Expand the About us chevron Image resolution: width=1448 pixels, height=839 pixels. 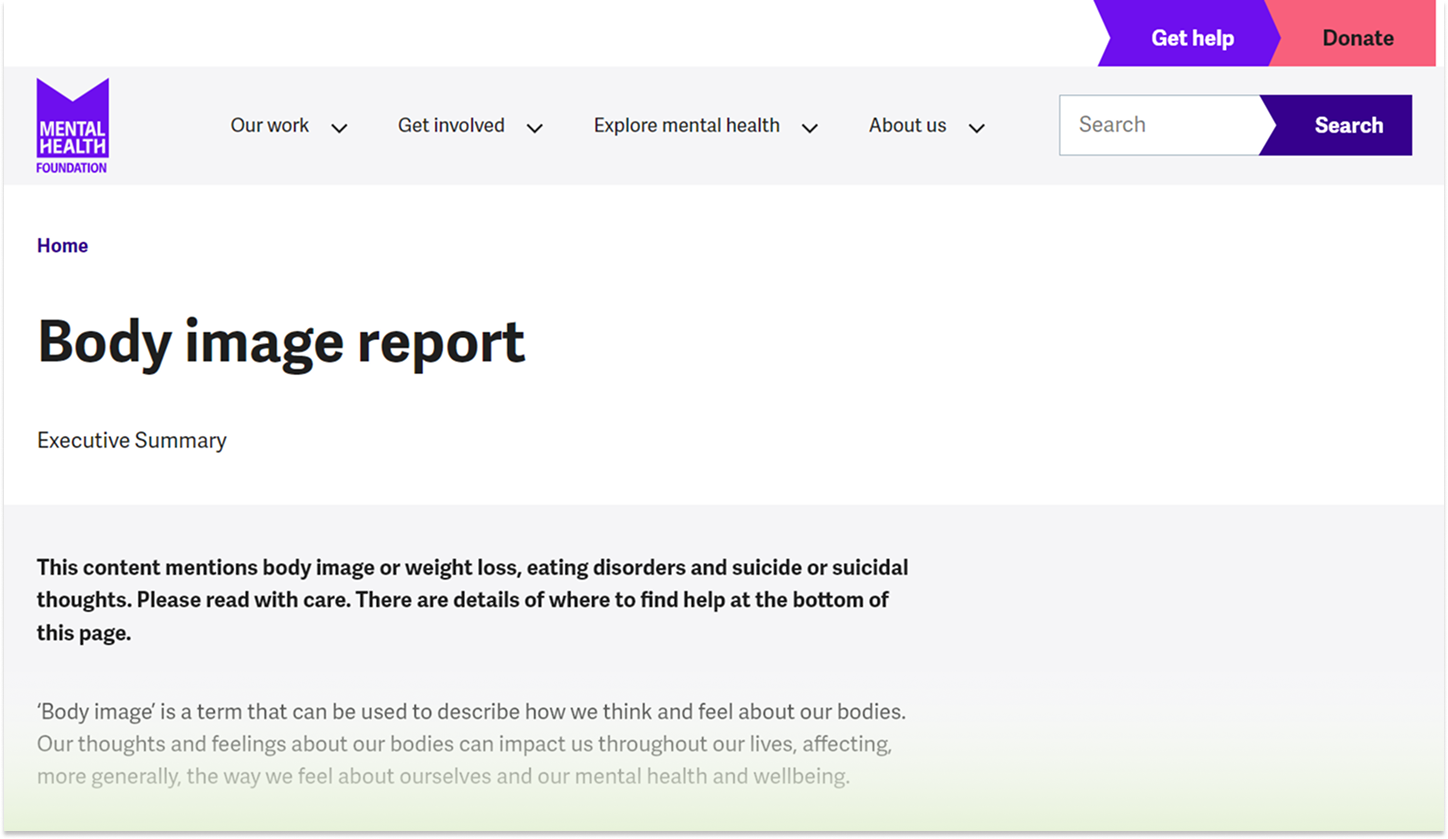point(977,128)
